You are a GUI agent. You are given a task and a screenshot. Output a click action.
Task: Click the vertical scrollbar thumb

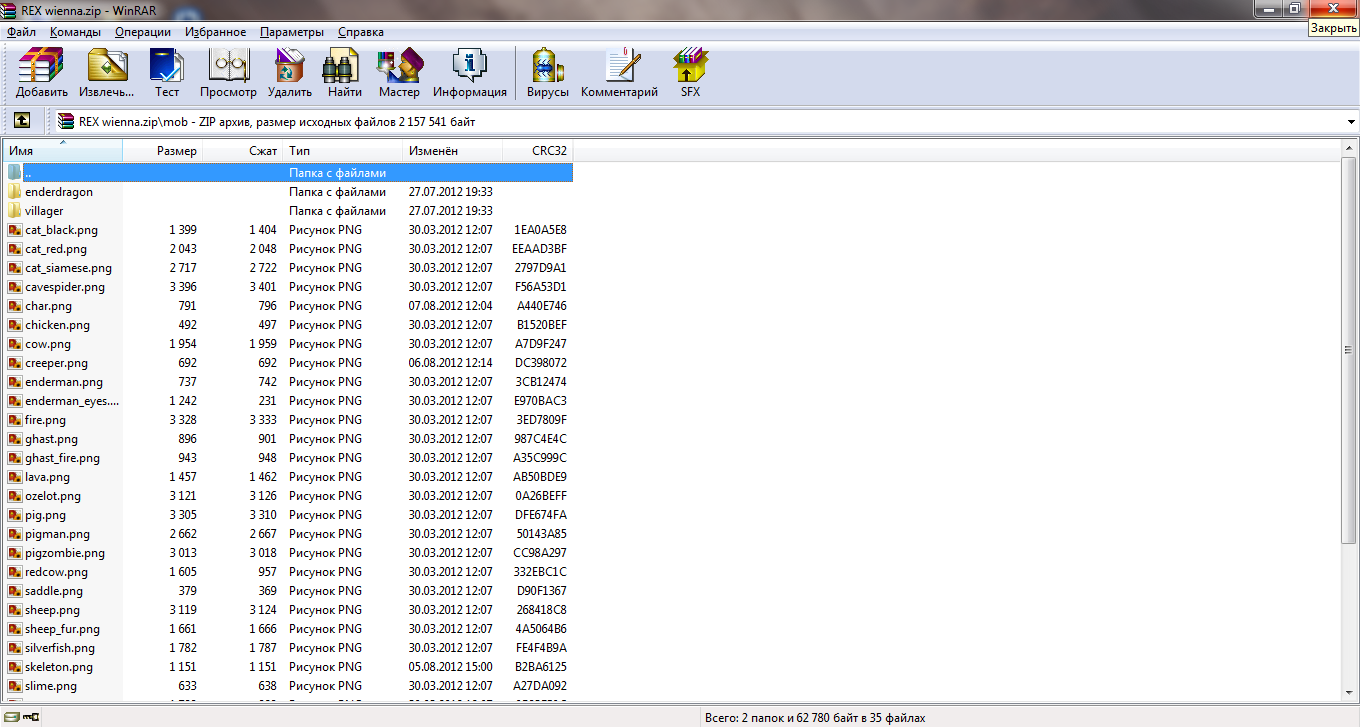pos(1349,350)
